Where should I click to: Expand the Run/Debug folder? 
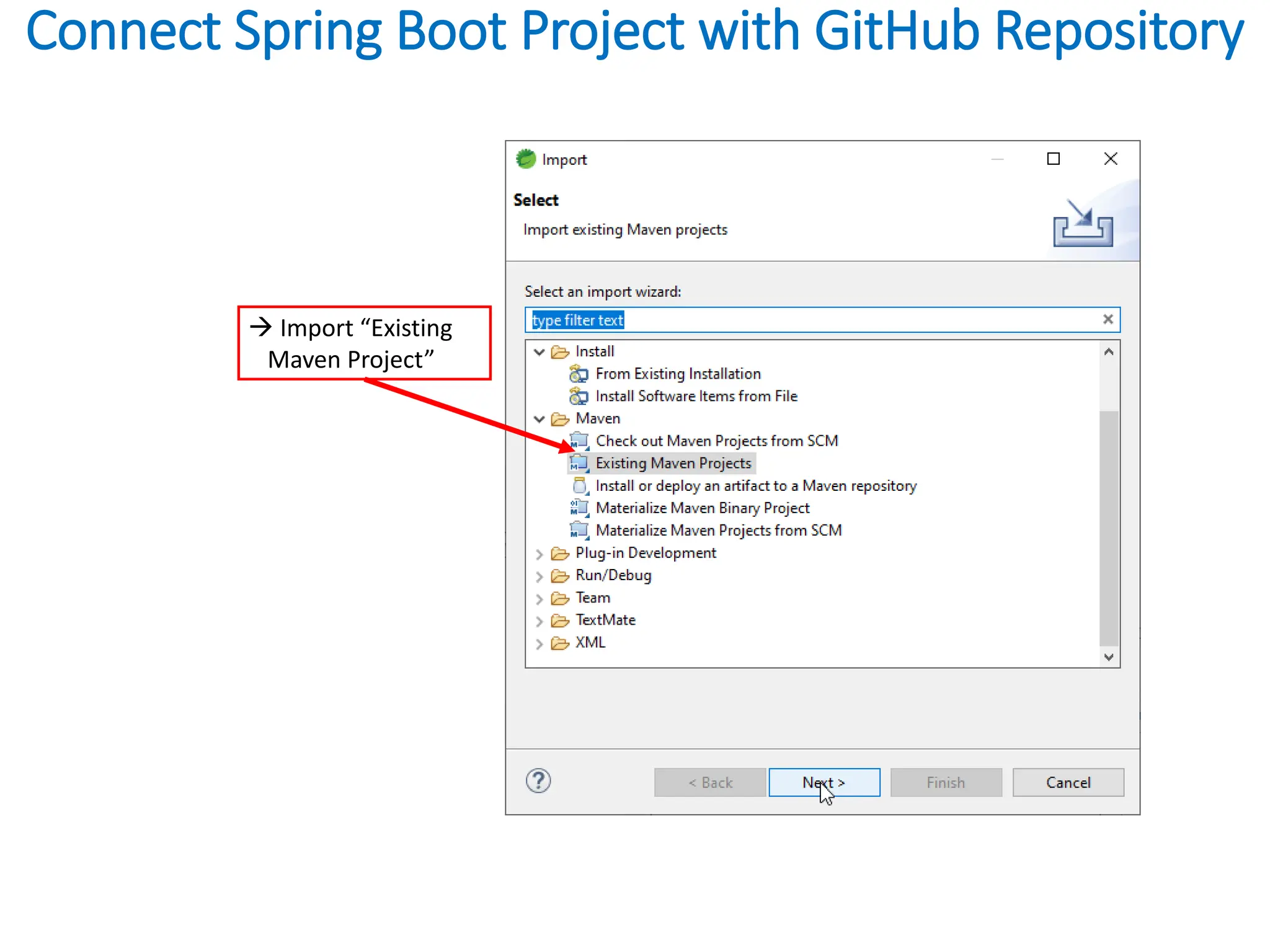click(x=539, y=576)
